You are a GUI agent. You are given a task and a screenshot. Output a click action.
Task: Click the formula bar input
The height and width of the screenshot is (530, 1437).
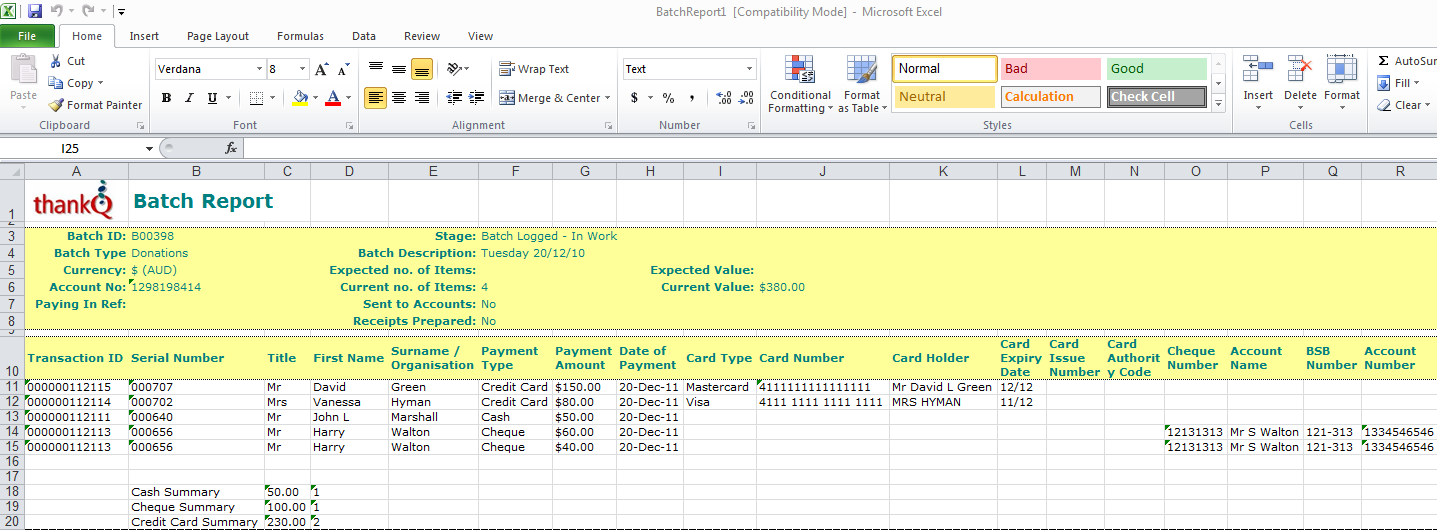840,148
